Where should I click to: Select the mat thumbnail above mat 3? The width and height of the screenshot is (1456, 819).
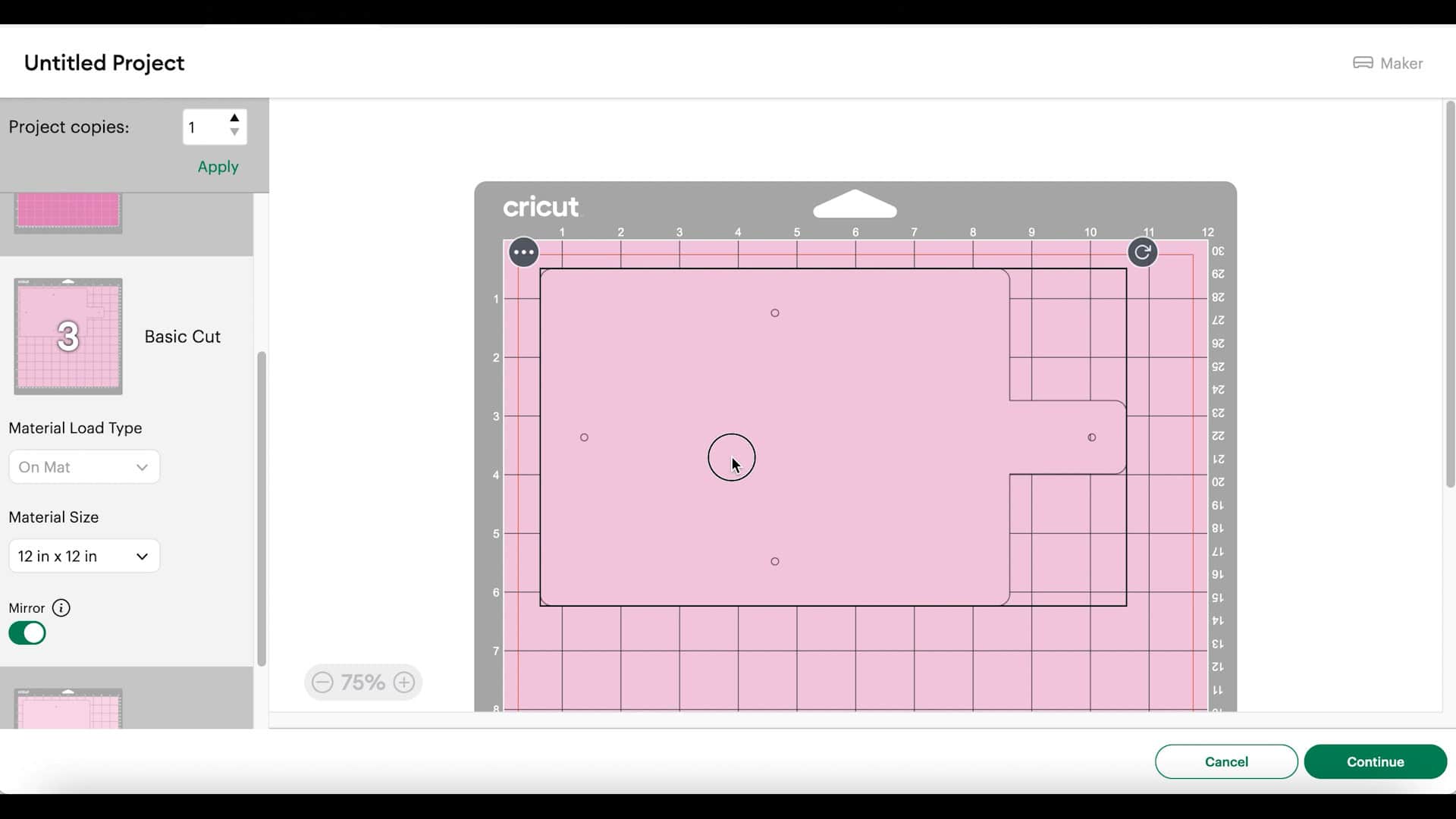point(68,212)
